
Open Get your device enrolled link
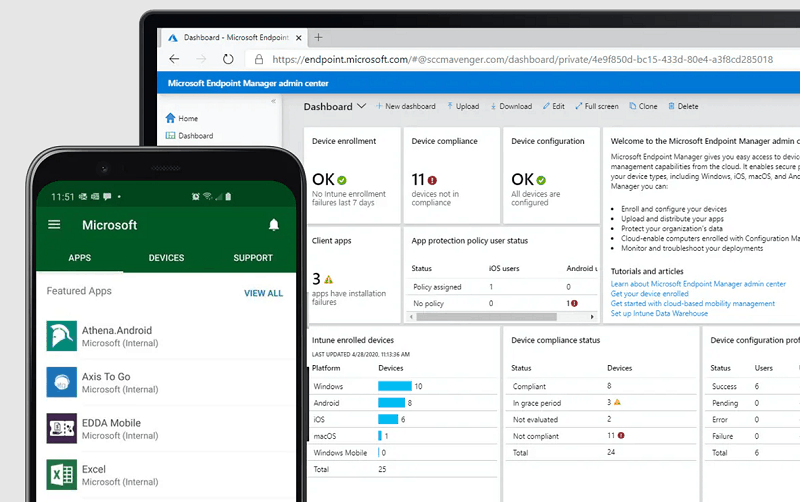click(x=649, y=293)
